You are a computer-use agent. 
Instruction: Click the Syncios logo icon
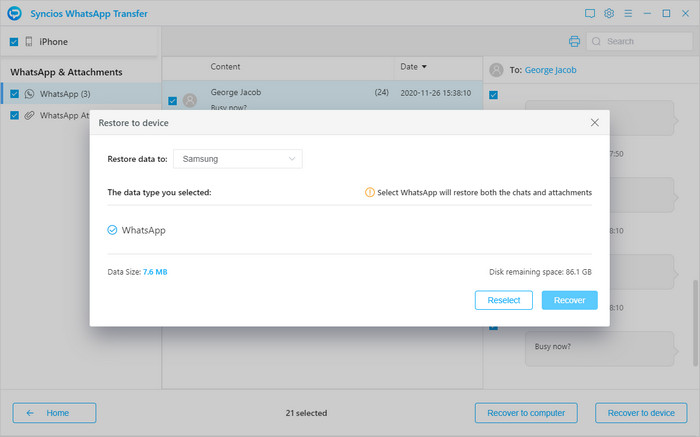point(14,13)
